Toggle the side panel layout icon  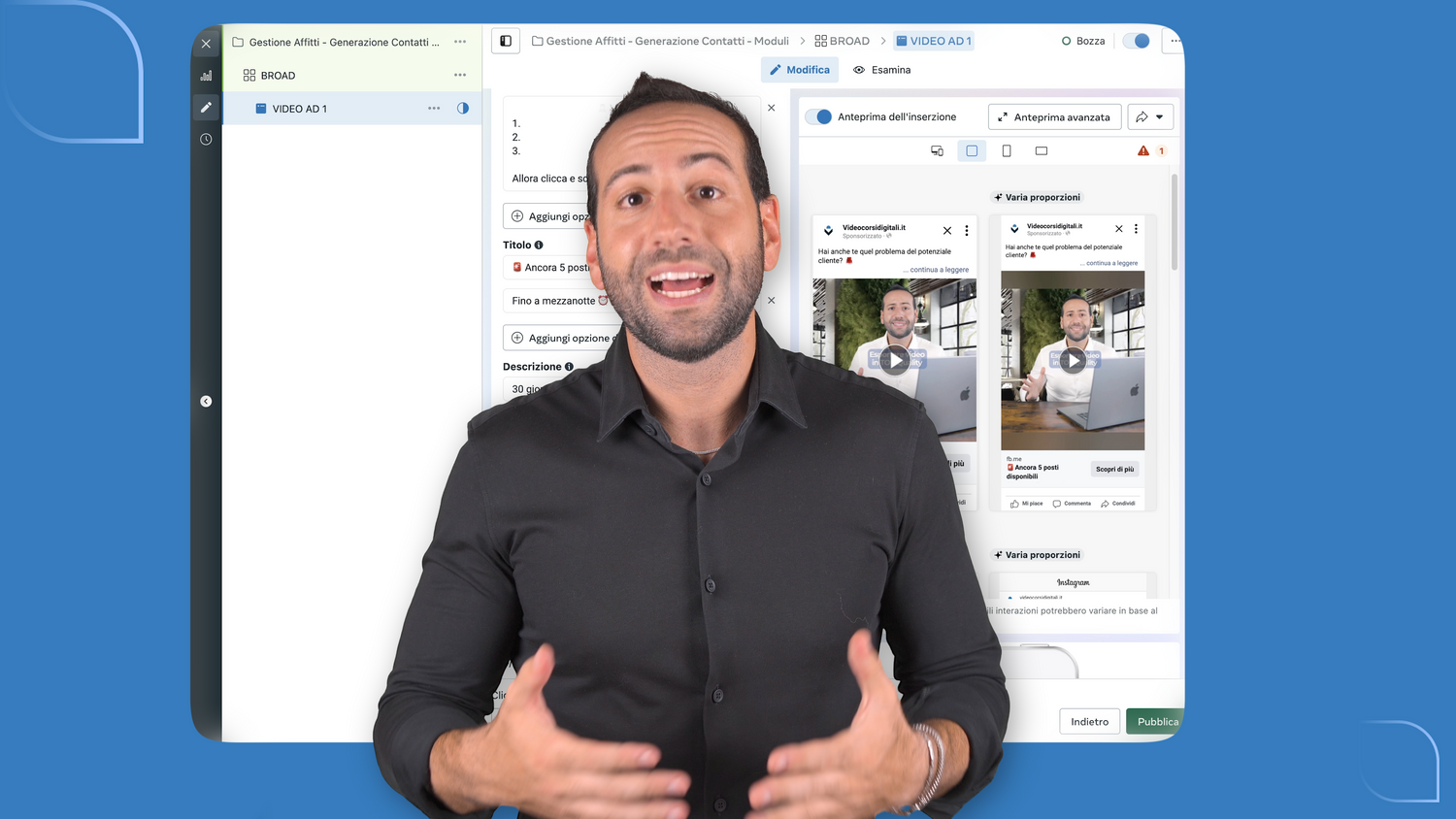[506, 41]
